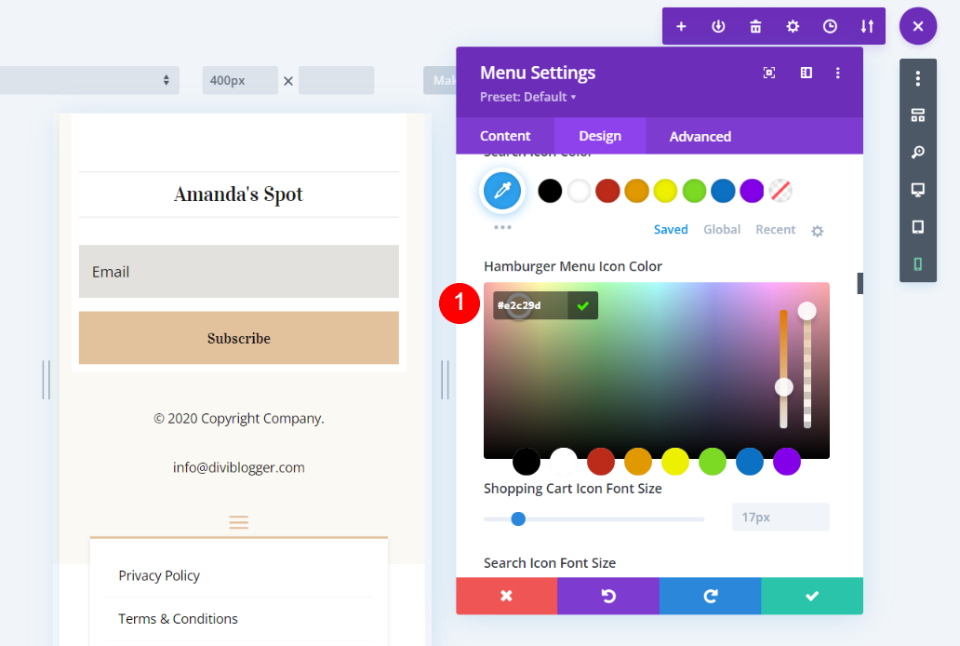Click the plus add icon in purple toolbar

tap(681, 26)
